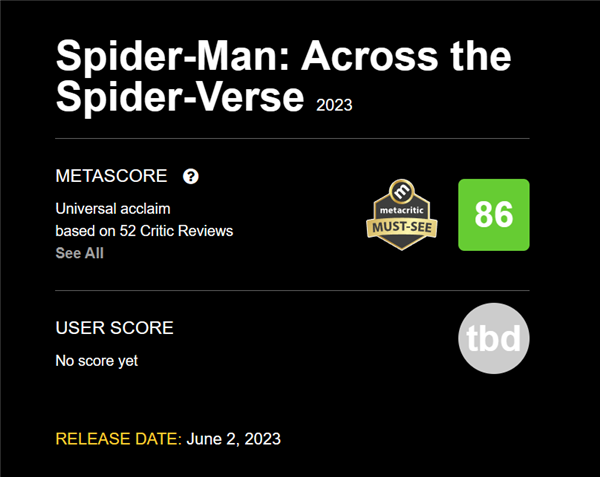
Task: Click the June 2, 2023 date
Action: pyautogui.click(x=233, y=439)
